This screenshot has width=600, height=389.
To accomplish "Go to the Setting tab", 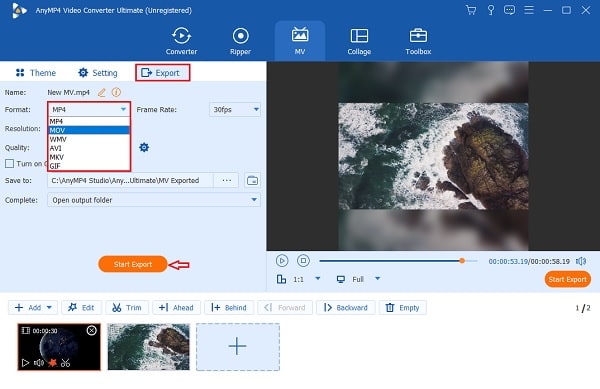I will tap(98, 73).
